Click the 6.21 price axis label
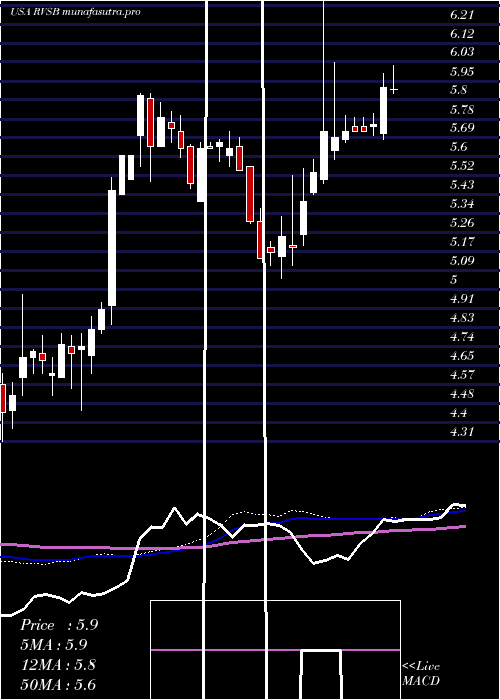The image size is (500, 700). click(462, 15)
